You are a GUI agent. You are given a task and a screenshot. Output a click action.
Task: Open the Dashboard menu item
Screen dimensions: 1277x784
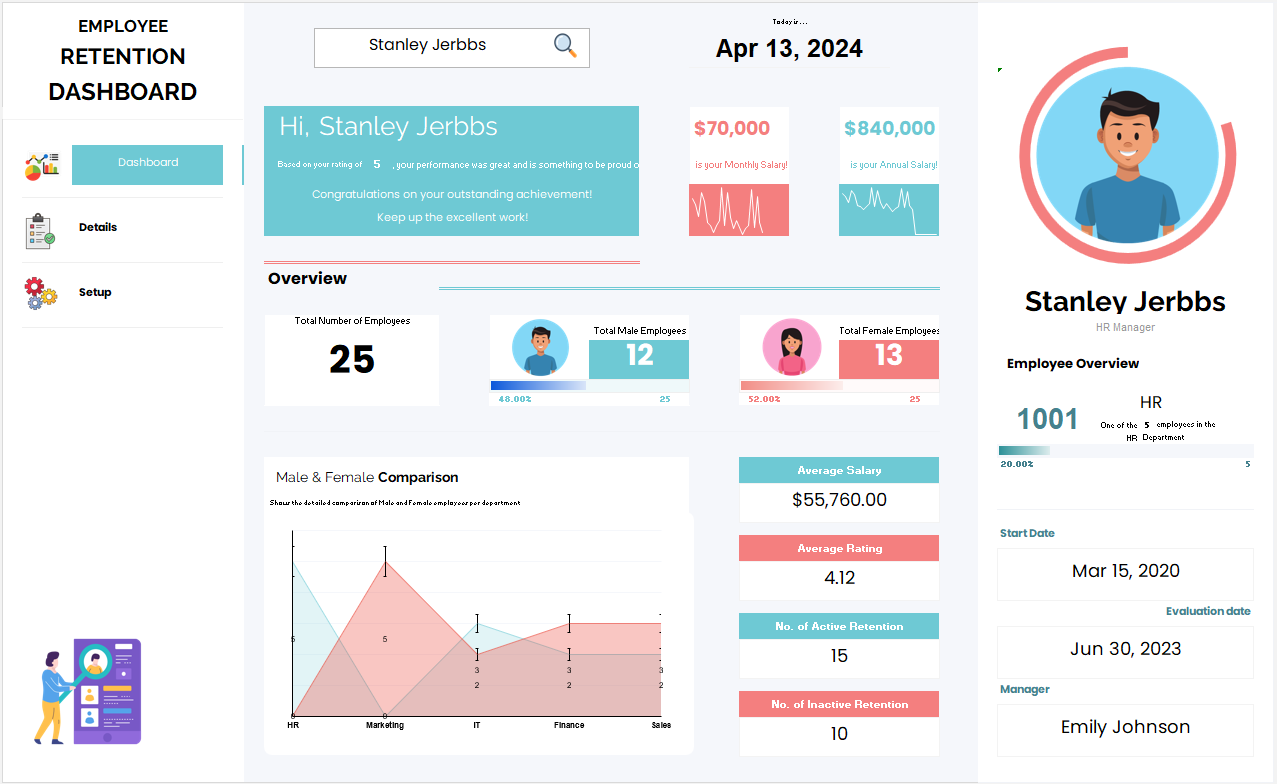(148, 164)
